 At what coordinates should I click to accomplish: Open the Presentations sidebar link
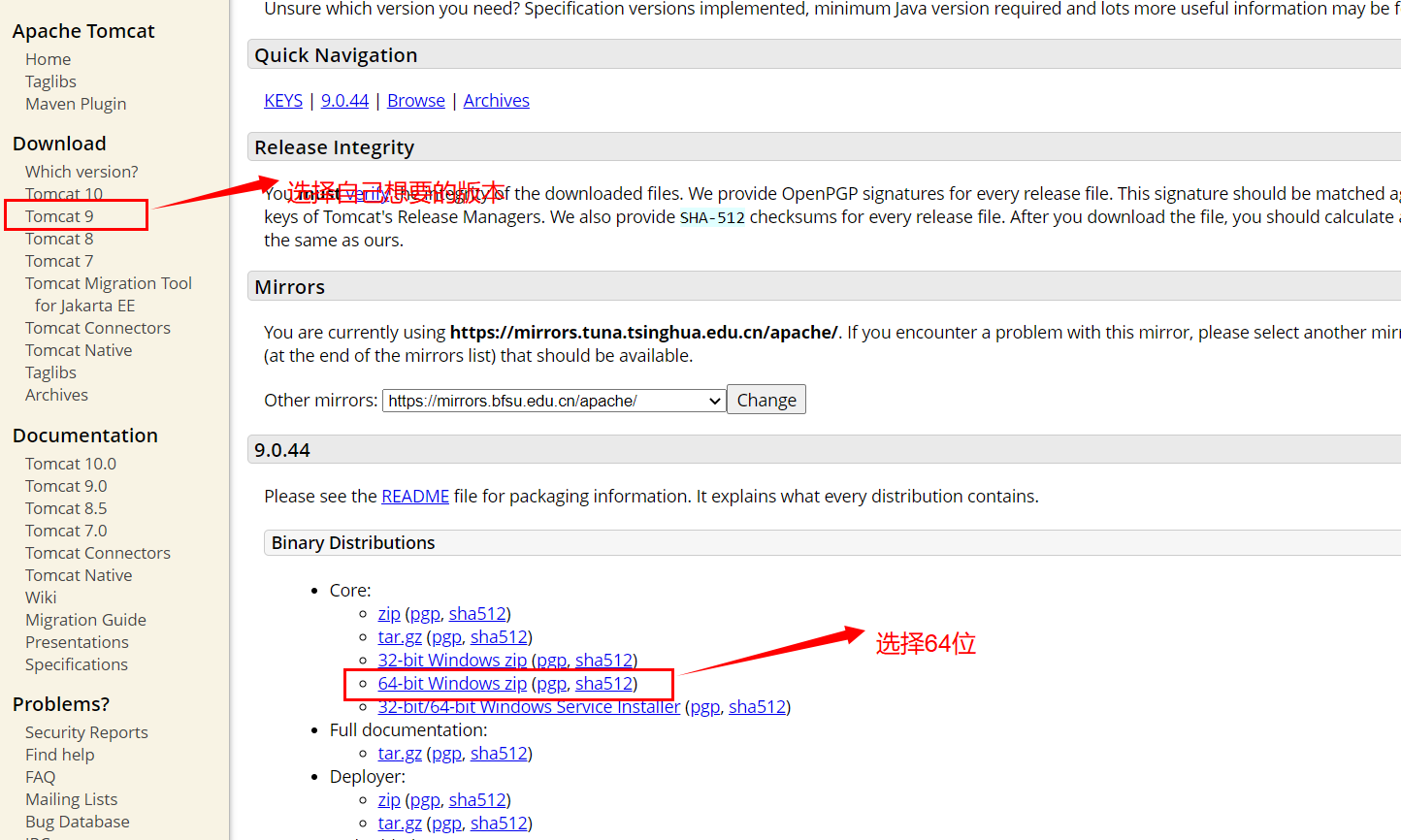point(77,642)
